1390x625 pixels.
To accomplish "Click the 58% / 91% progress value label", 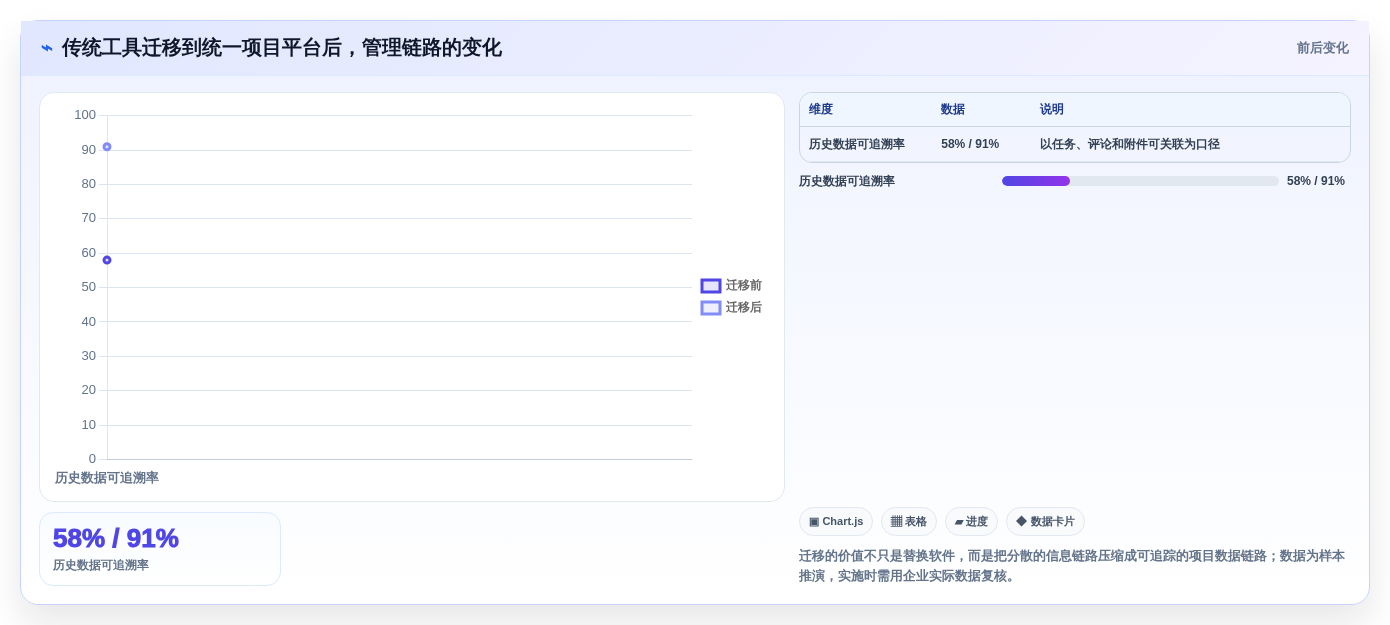I will (x=1316, y=181).
